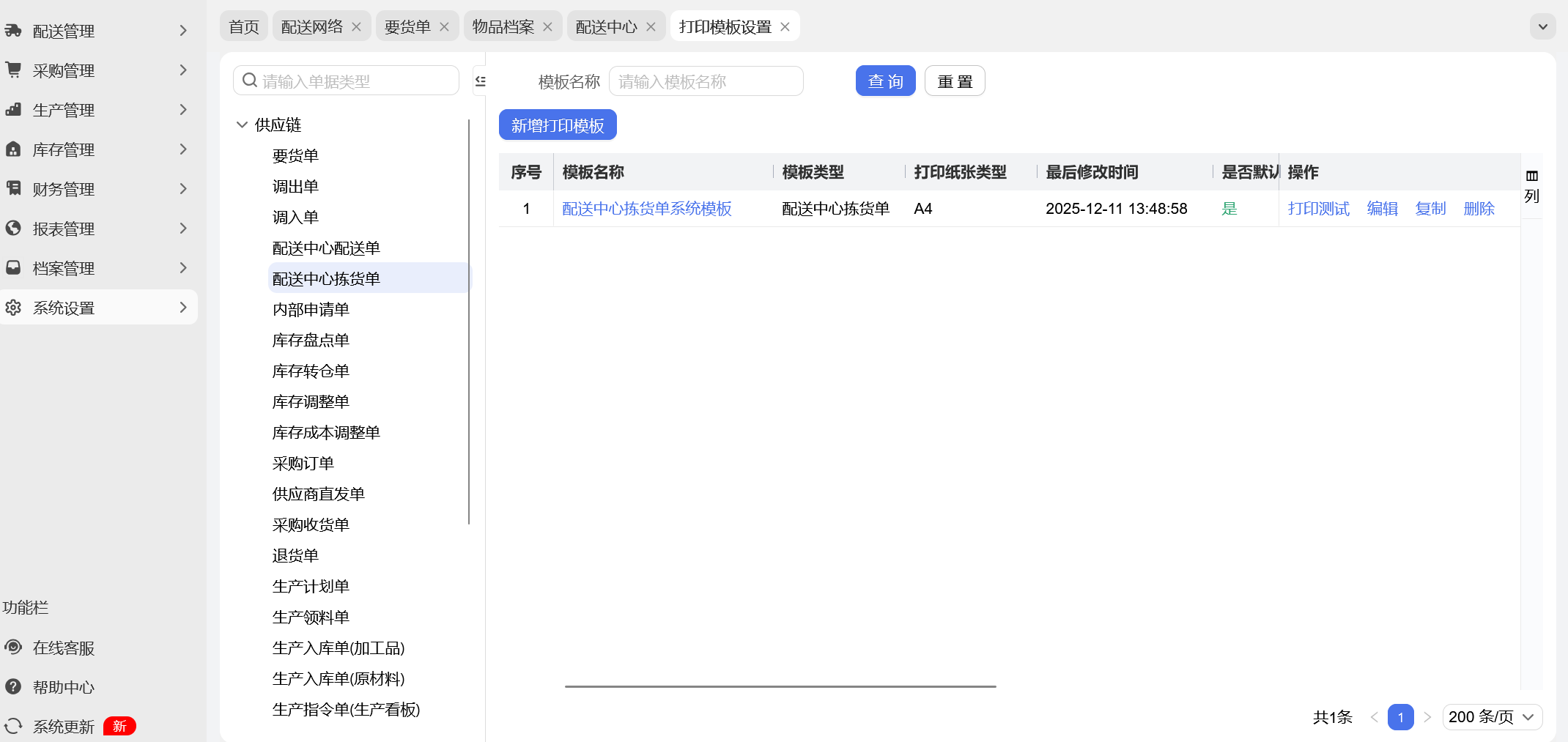Click the gear icon for 系统设置

point(13,308)
